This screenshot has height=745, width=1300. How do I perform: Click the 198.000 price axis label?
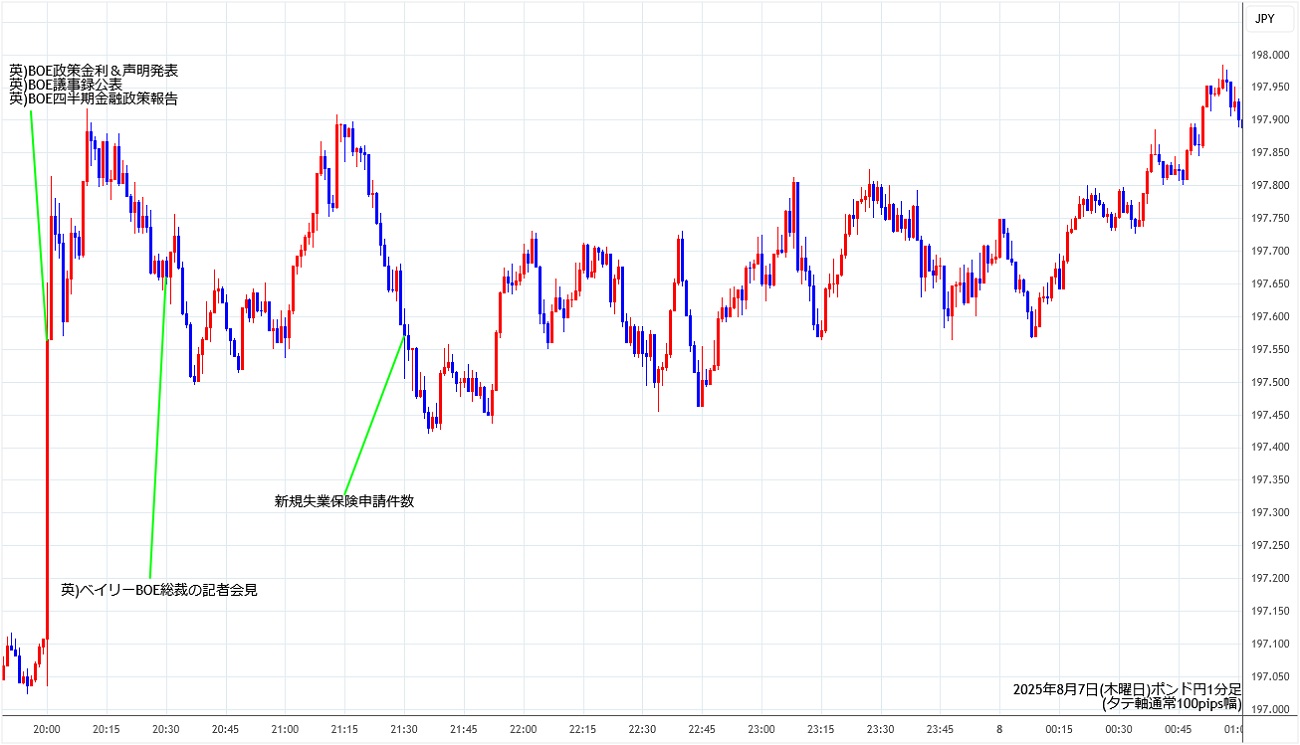coord(1269,55)
